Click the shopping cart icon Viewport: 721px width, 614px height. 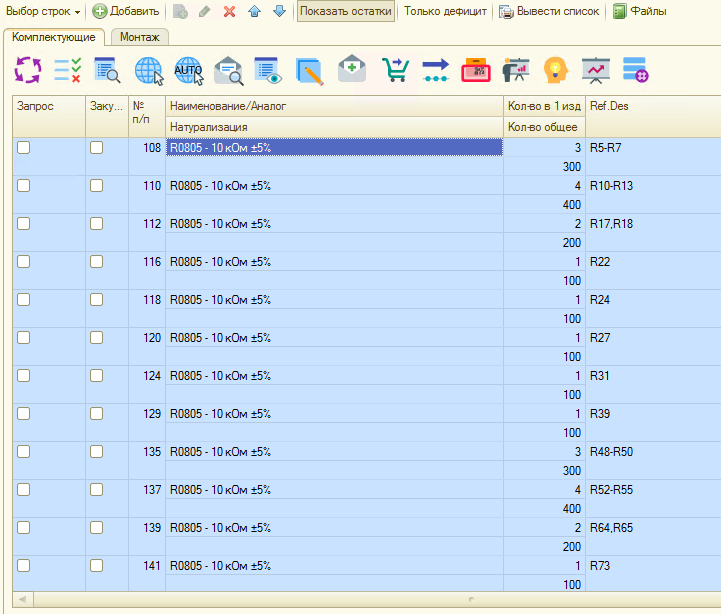coord(394,70)
